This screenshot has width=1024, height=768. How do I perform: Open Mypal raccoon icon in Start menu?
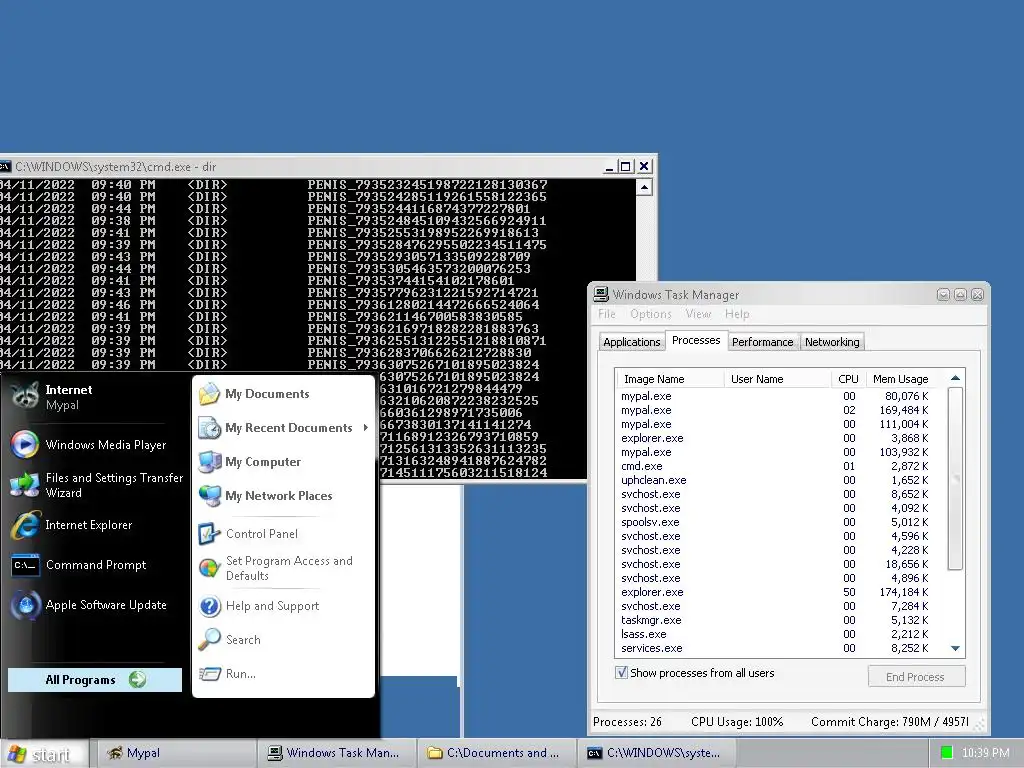pos(25,396)
